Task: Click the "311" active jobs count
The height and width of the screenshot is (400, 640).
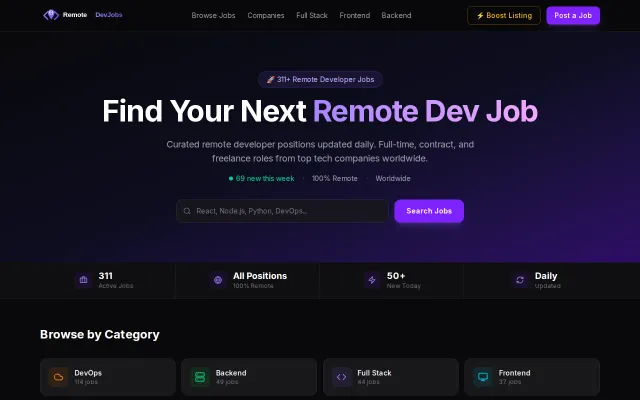Action: tap(105, 276)
